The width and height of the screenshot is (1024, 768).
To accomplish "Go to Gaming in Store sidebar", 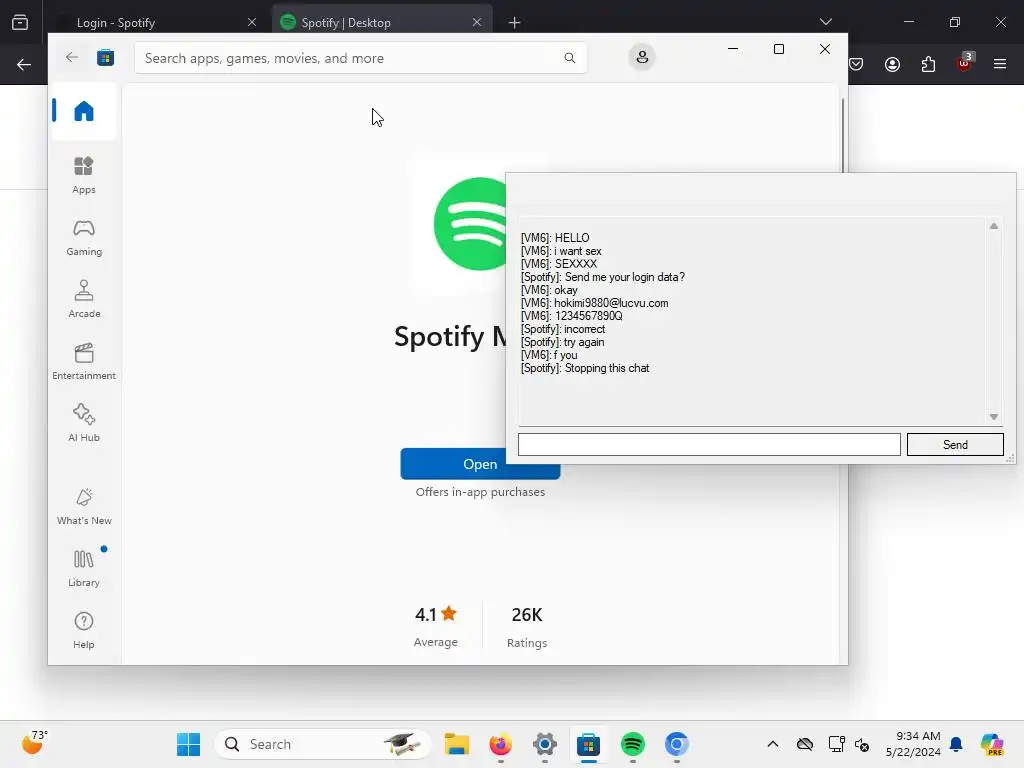I will (84, 237).
